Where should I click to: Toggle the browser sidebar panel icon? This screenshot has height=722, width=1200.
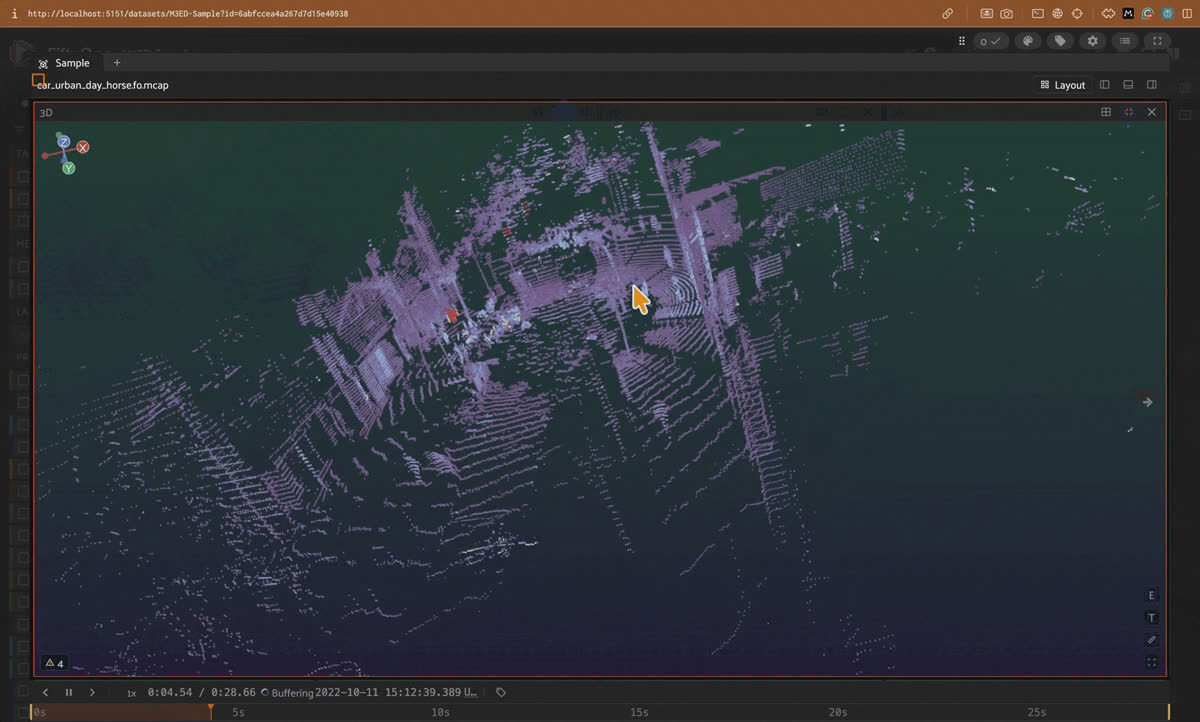pos(1187,14)
